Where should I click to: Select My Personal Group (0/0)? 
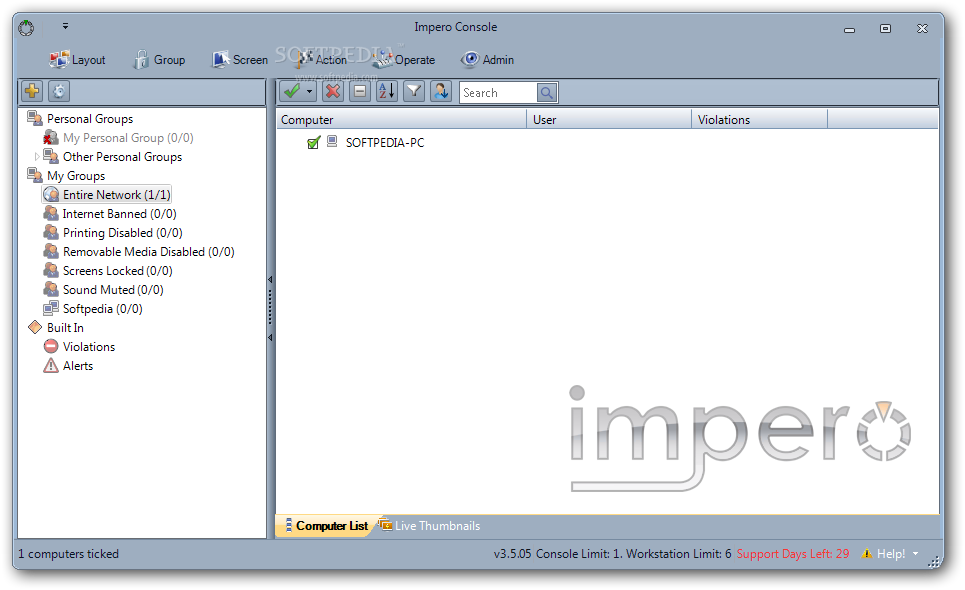click(x=128, y=138)
